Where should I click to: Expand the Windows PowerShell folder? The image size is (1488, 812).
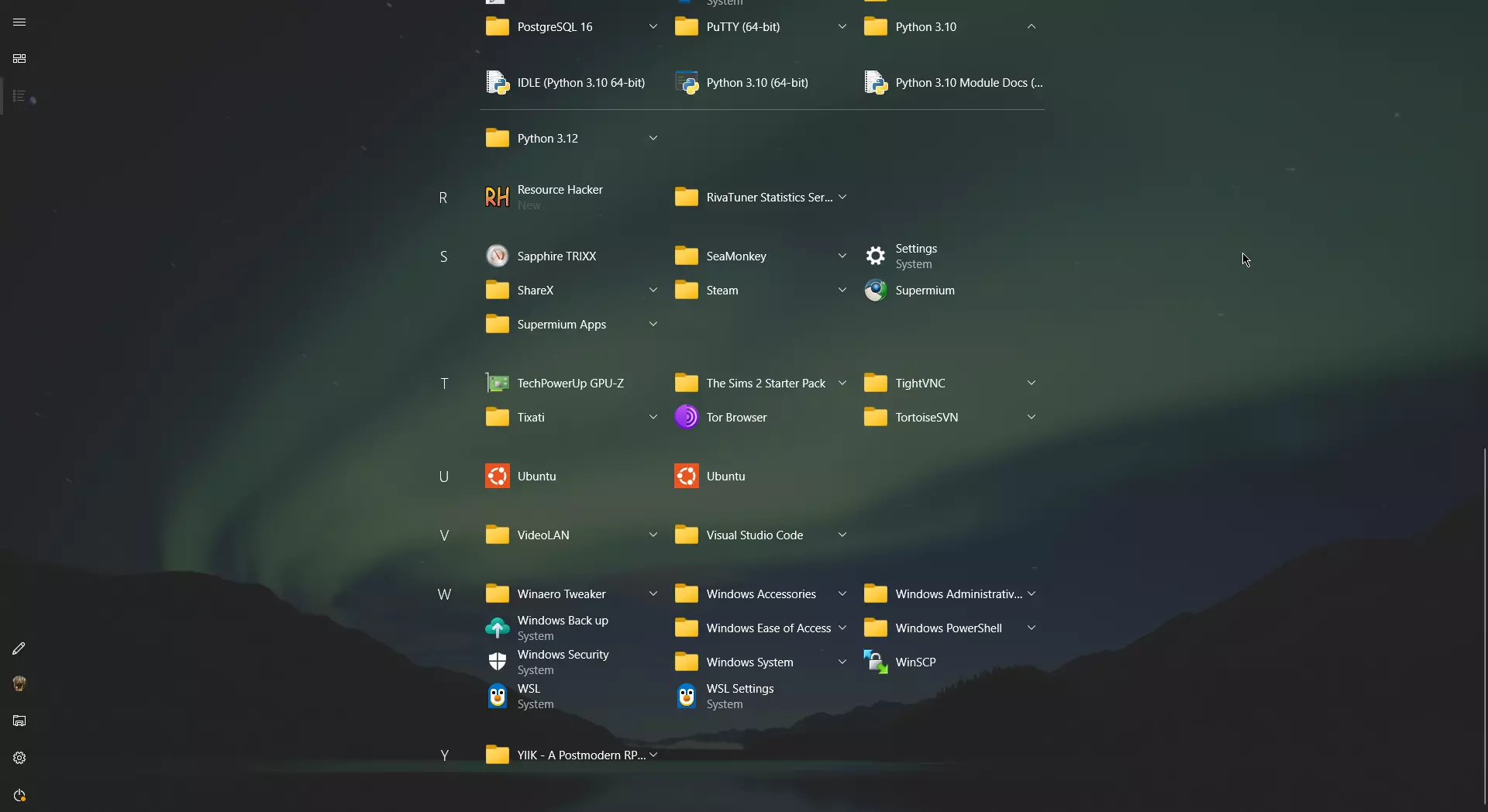point(950,628)
